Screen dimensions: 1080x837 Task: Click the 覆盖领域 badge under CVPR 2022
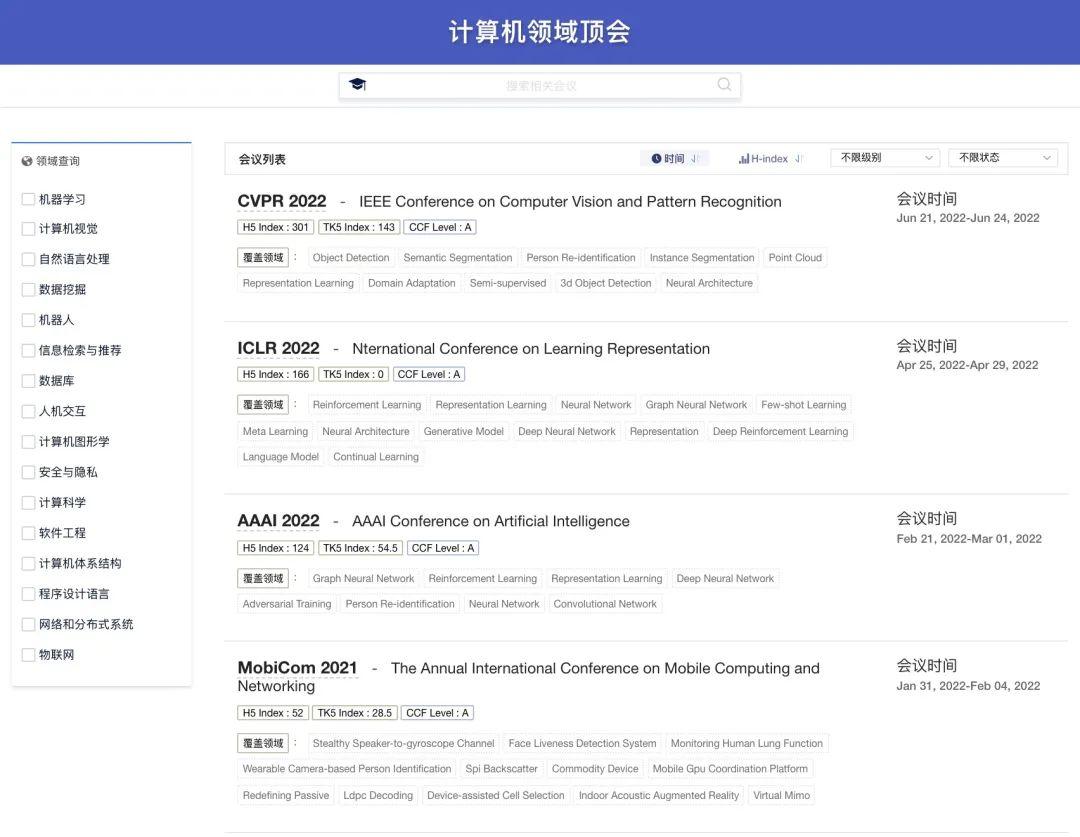coord(262,257)
